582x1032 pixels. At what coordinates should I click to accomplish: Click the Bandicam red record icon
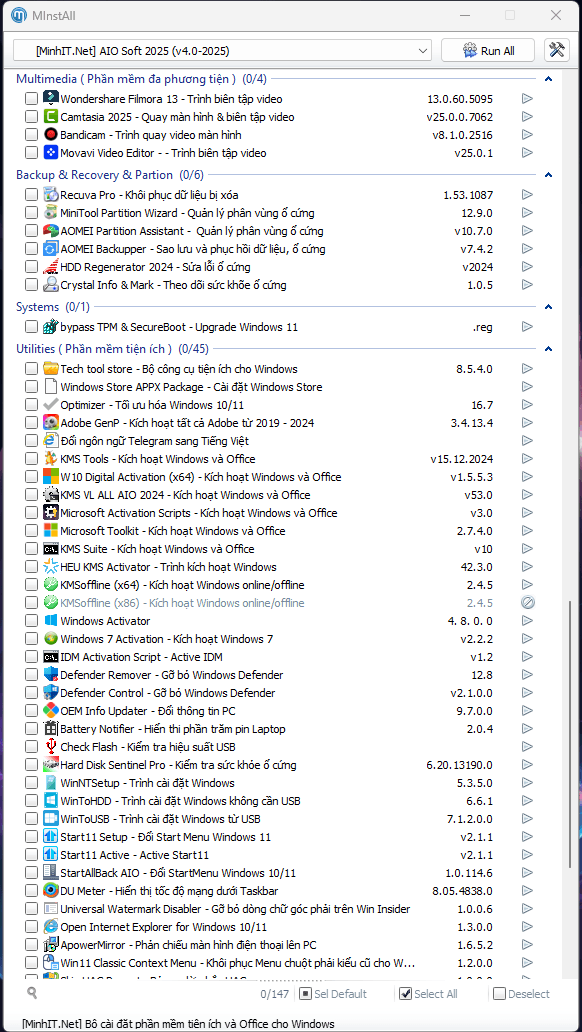point(51,135)
